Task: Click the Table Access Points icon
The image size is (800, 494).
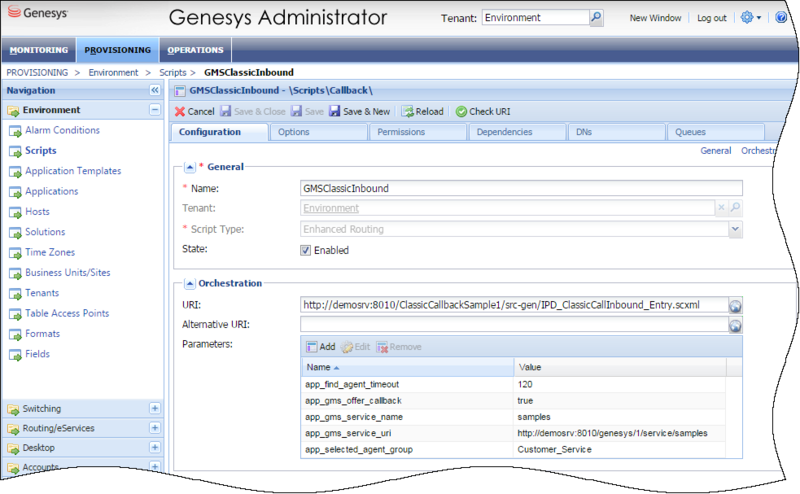Action: (15, 314)
